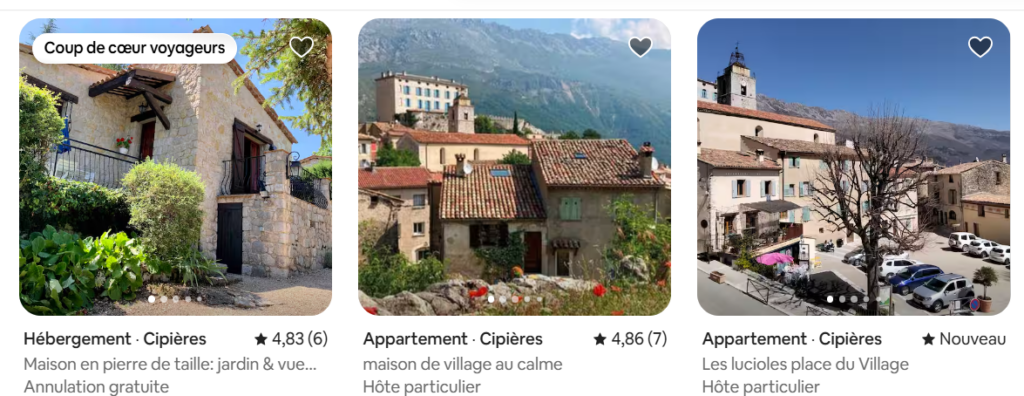Click heart on Les lucioles place du Village
Viewport: 1024px width, 396px height.
980,47
